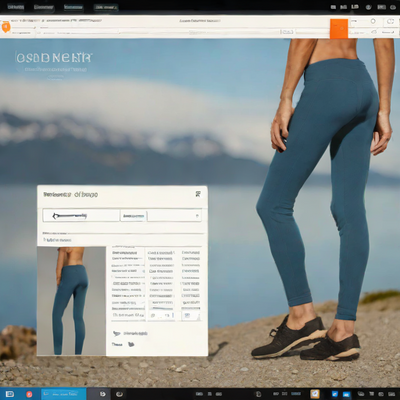Click the orange square button in browser toolbar
The height and width of the screenshot is (400, 400).
(339, 29)
